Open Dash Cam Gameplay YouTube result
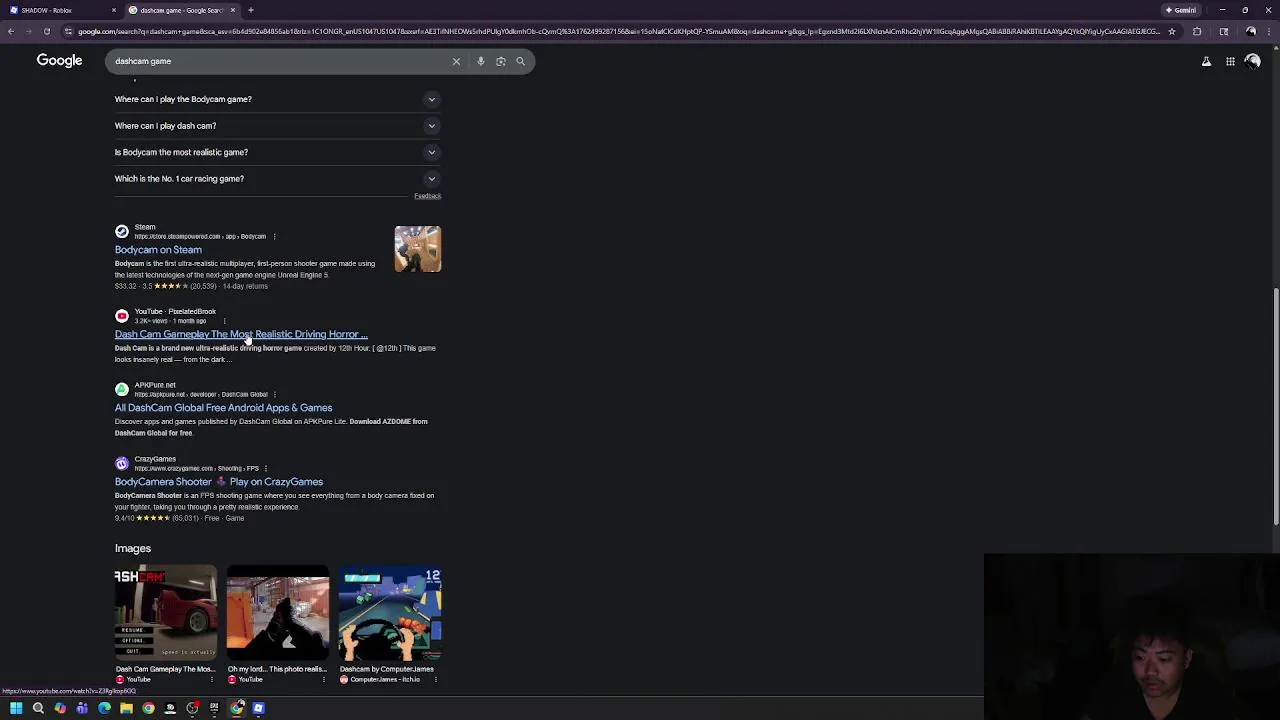Viewport: 1280px width, 720px height. 241,334
